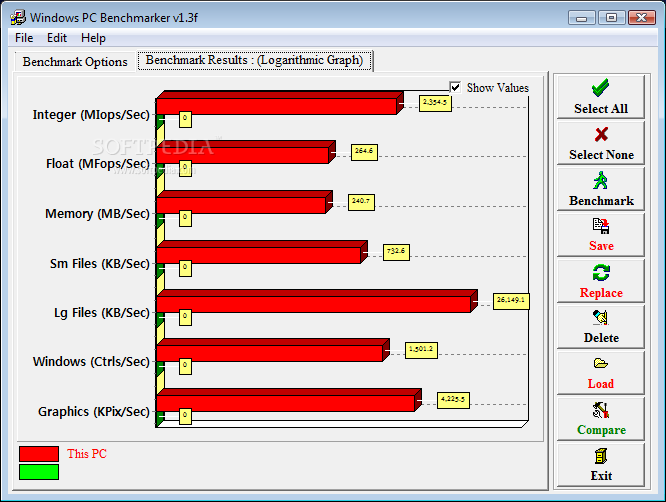Click the red Load label

point(601,384)
